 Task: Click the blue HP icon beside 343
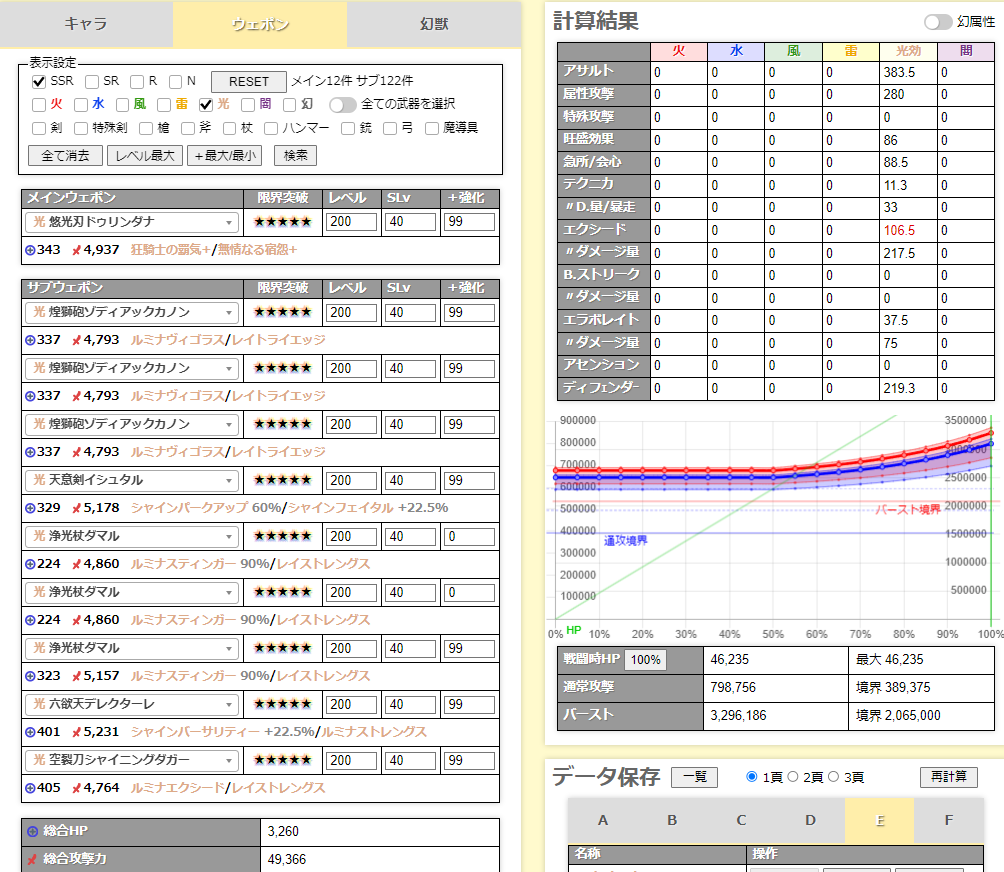coord(30,249)
